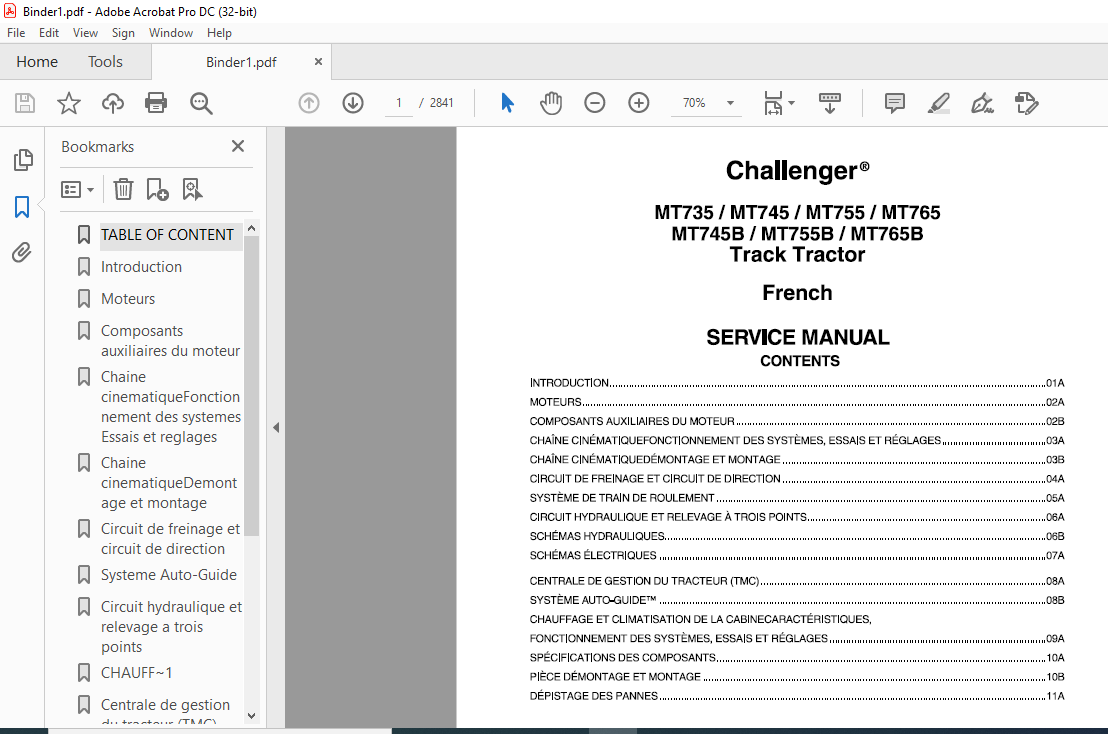Click the bookmarks scrollbar thumb
Viewport: 1108px width, 734px height.
252,386
